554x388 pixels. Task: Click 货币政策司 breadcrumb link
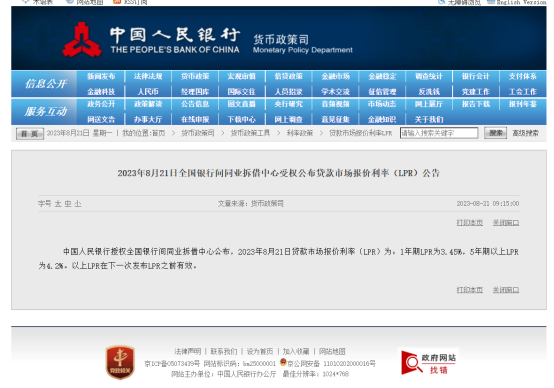198,133
